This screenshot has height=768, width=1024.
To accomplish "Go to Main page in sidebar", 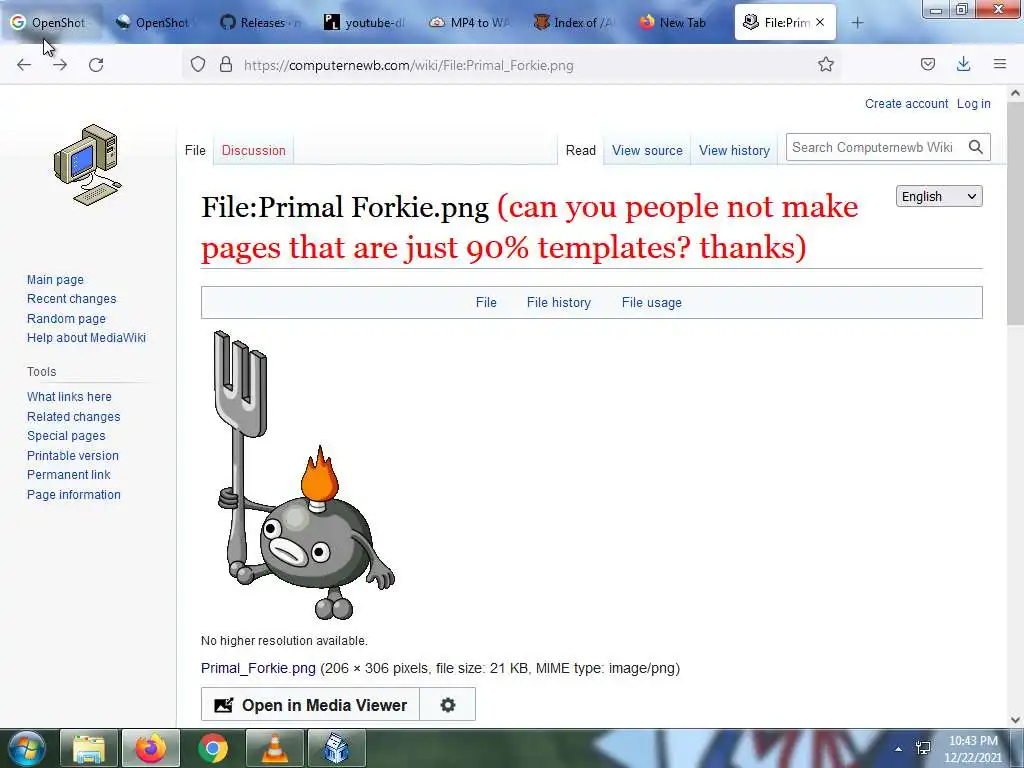I will pyautogui.click(x=56, y=280).
